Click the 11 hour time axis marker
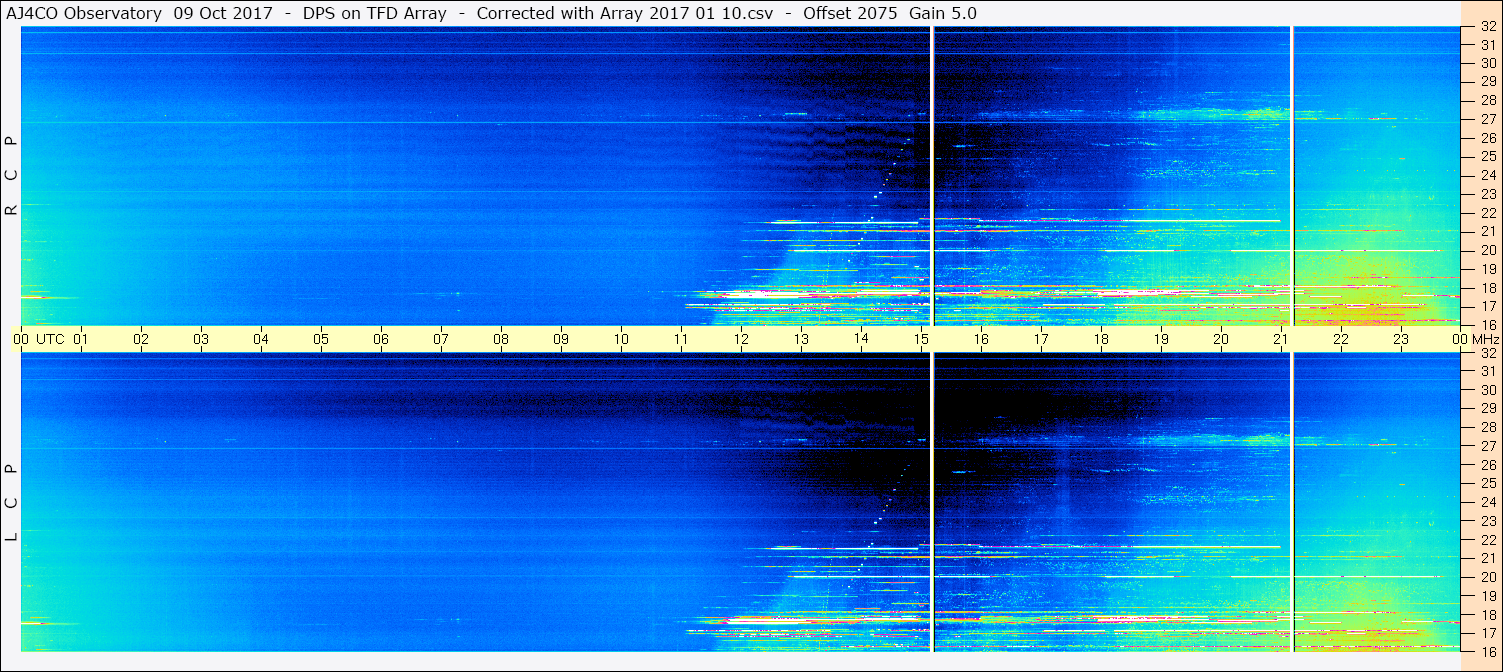 (x=681, y=340)
